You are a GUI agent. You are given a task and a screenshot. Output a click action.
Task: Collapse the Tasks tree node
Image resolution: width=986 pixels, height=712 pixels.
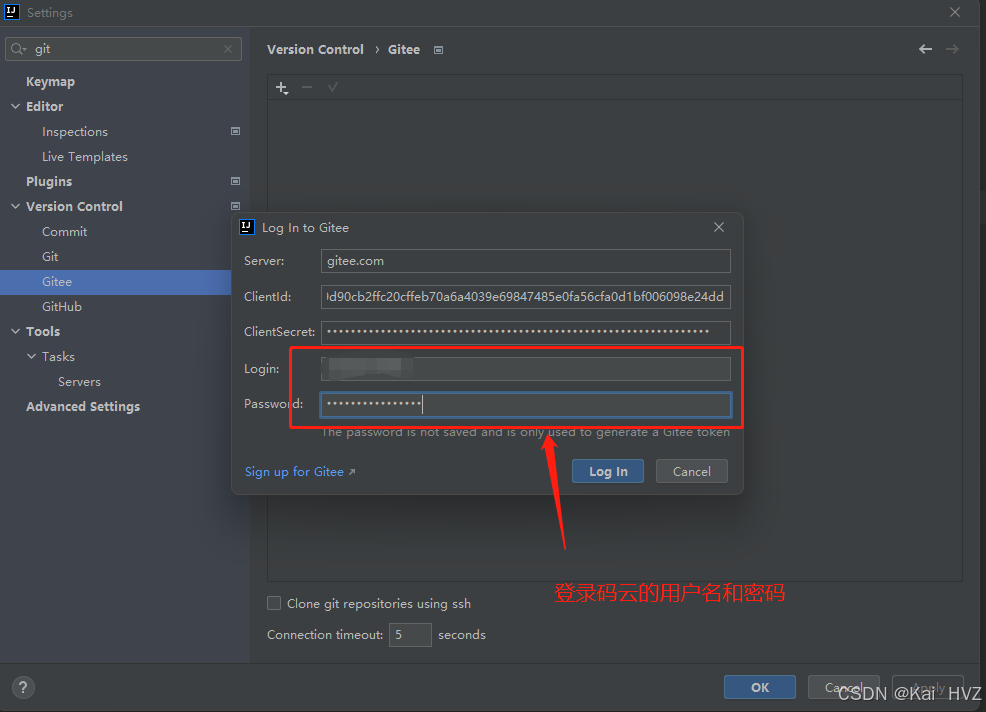pos(31,357)
